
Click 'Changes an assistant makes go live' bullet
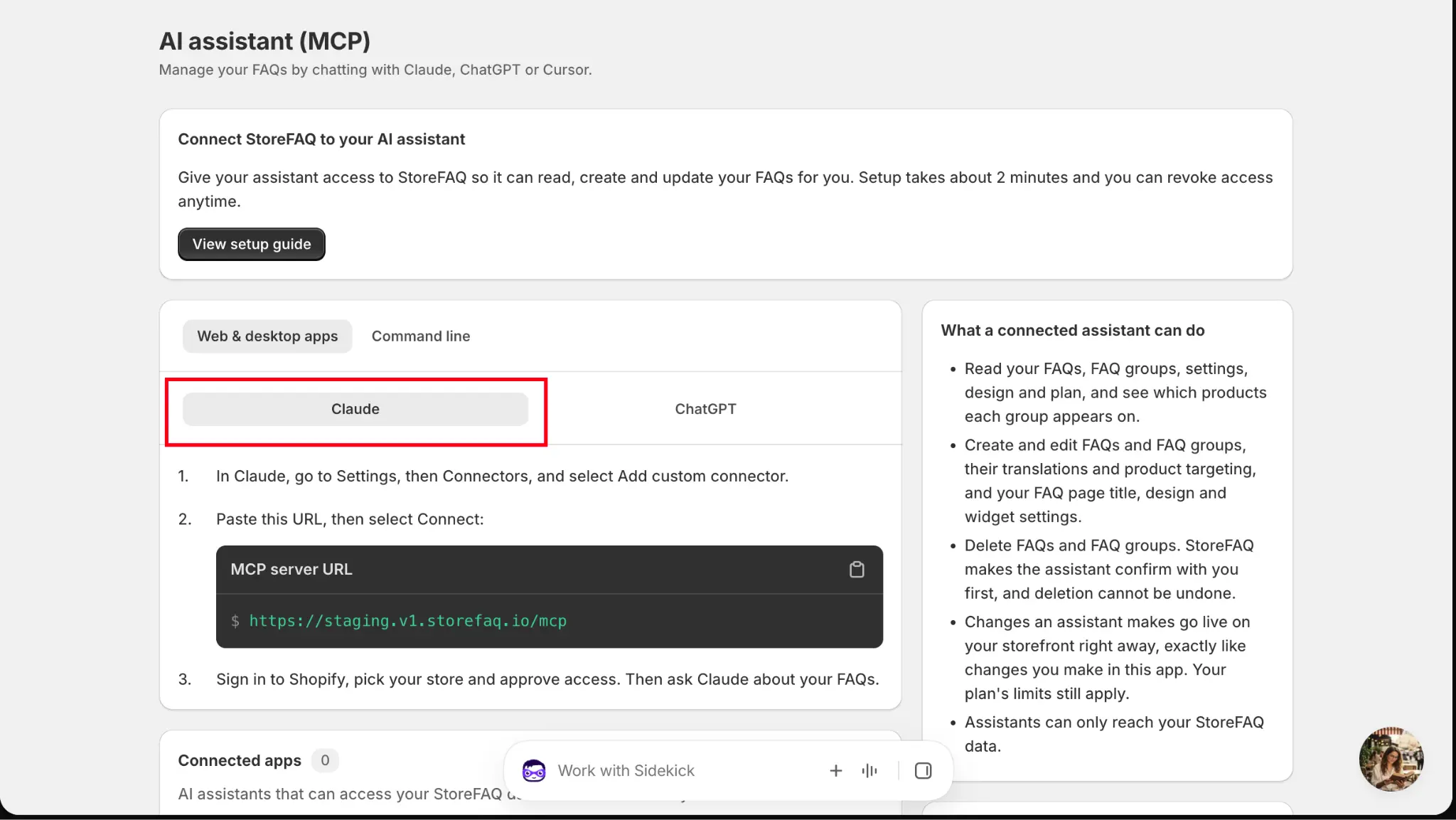coord(1107,658)
